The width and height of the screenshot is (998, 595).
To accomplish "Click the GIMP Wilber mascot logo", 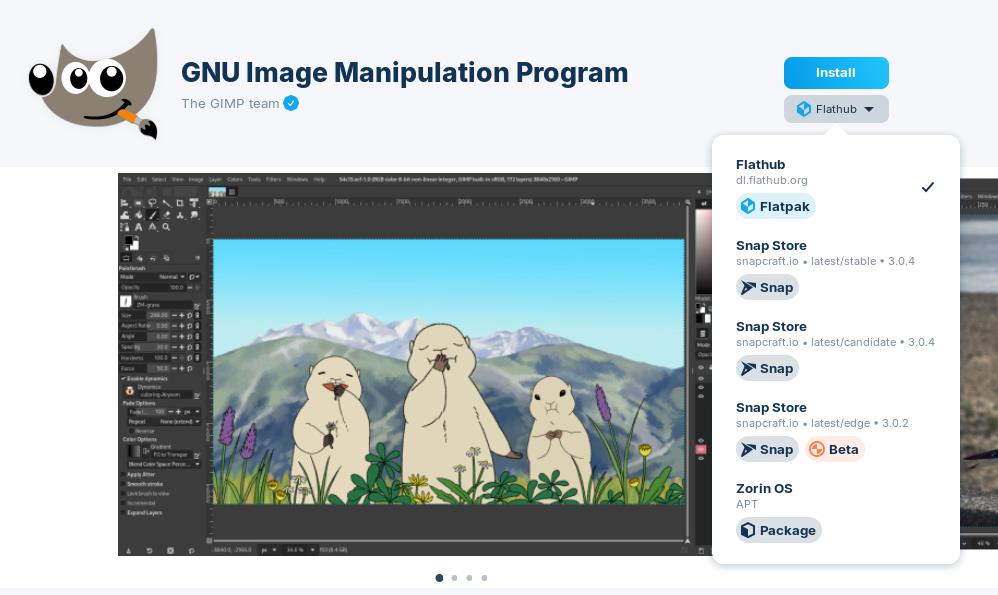I will [94, 83].
